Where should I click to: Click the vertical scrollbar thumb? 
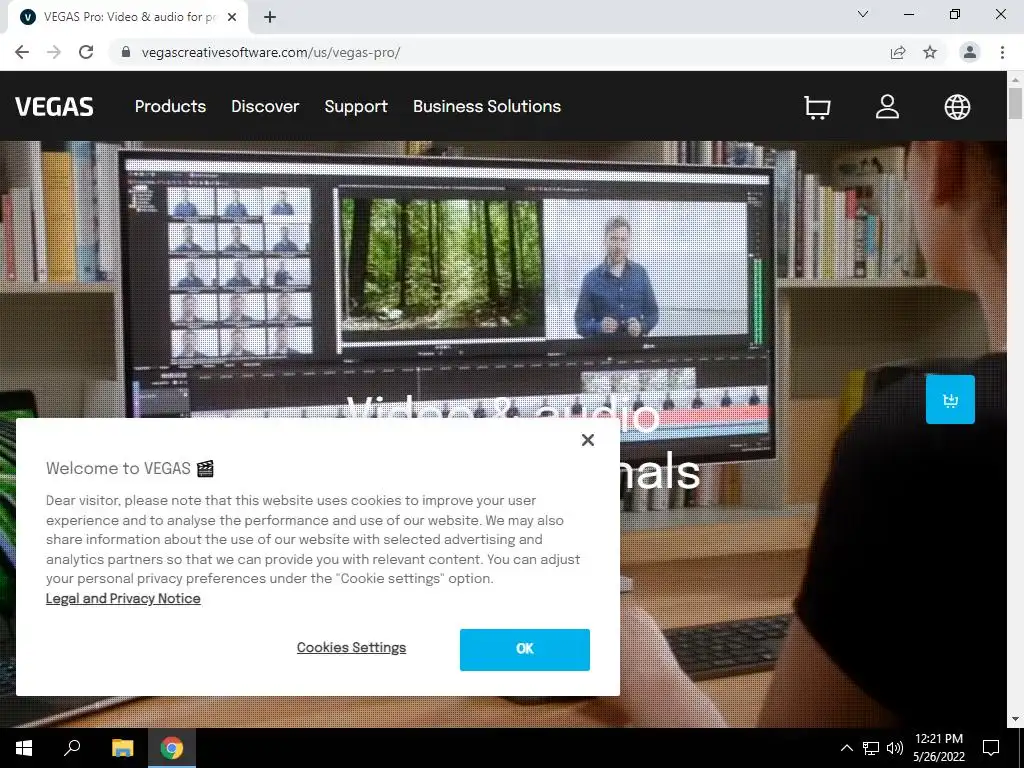[1015, 103]
